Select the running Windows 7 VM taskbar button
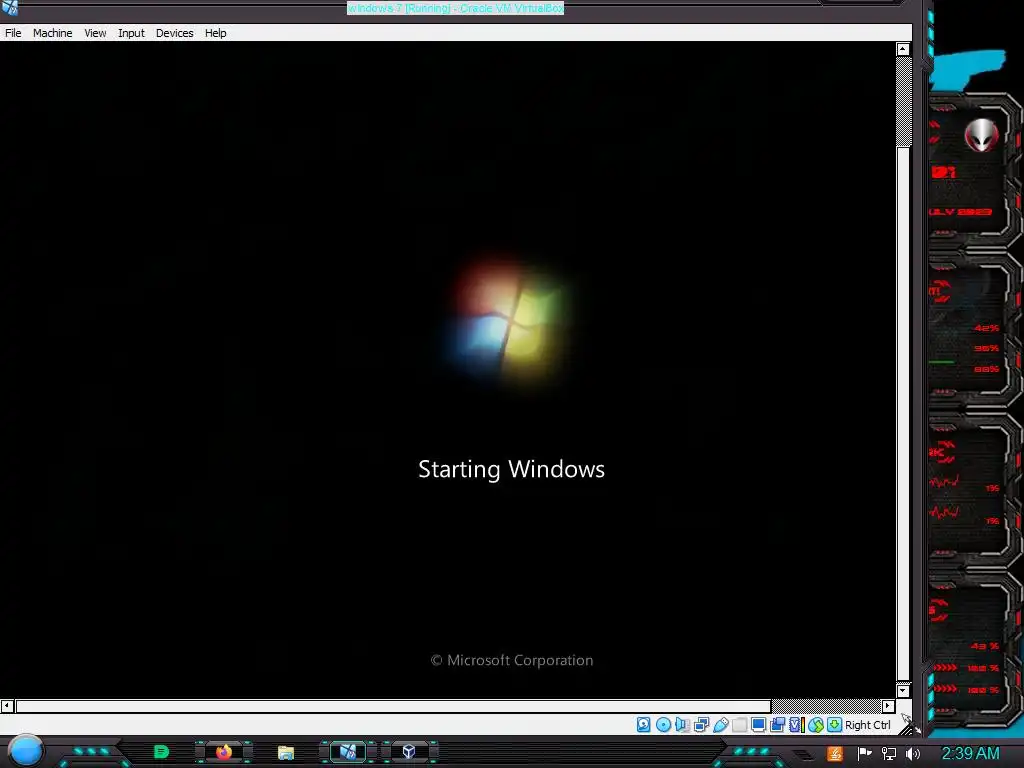 point(347,752)
